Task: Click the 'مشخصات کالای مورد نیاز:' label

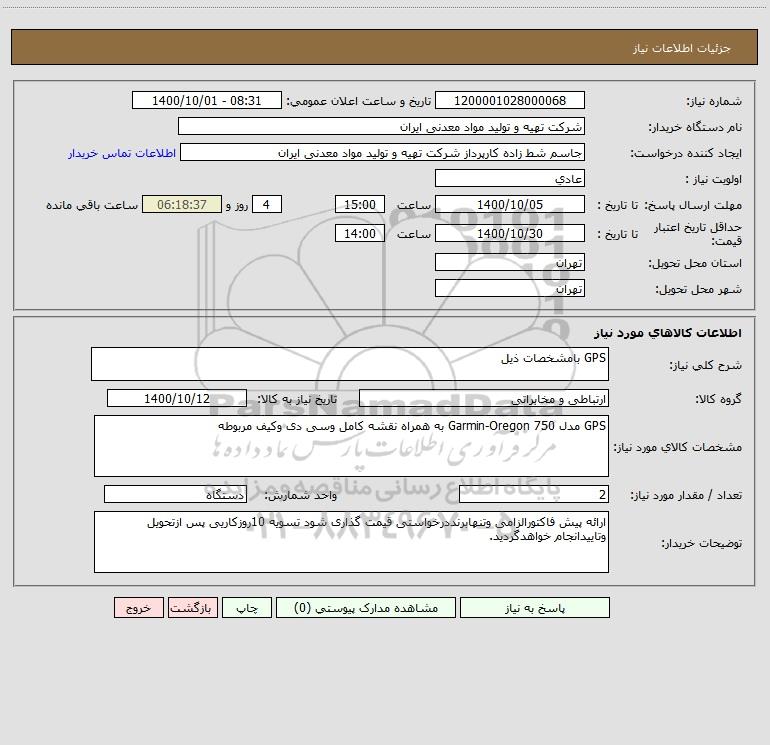Action: pos(678,447)
